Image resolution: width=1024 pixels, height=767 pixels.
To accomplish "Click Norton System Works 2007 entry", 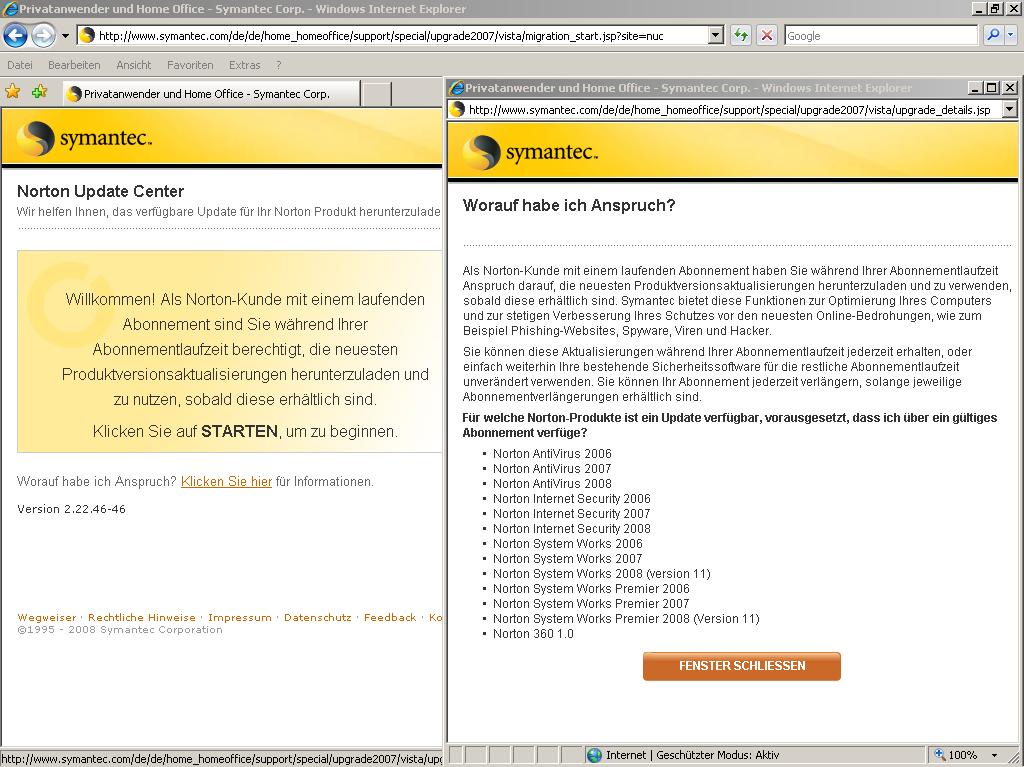I will click(x=568, y=559).
